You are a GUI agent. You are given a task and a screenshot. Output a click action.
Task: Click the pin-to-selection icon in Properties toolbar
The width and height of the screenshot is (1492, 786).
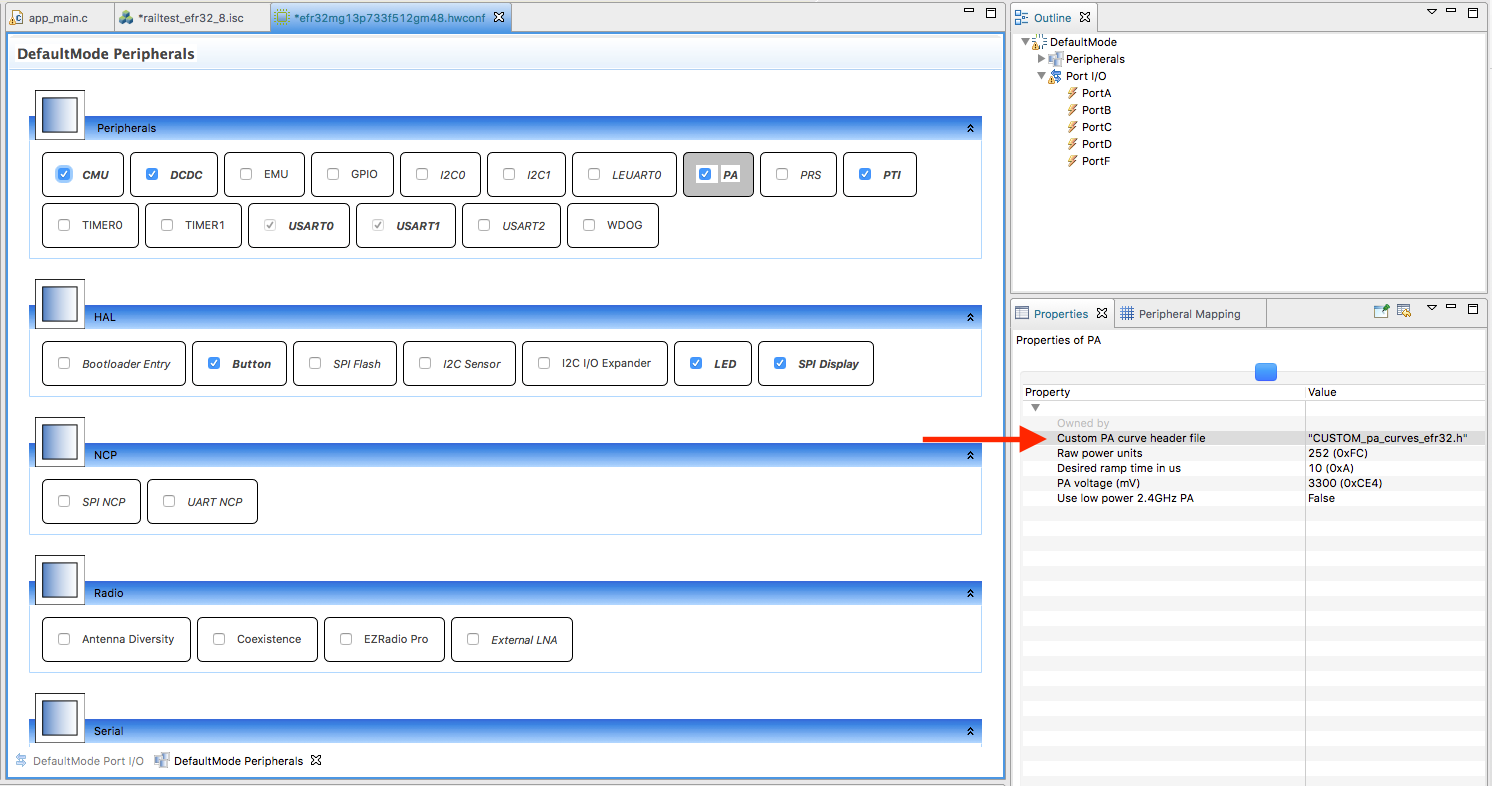[1380, 312]
